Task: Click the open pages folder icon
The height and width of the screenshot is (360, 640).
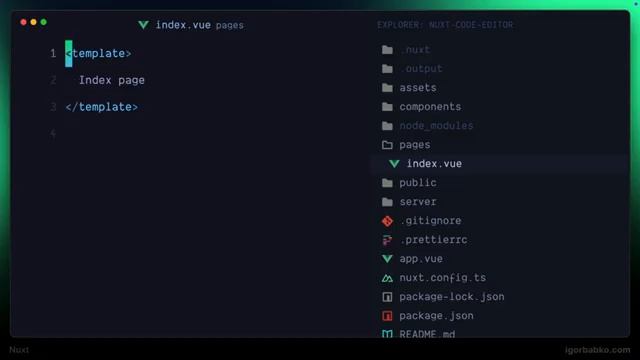Action: click(387, 145)
